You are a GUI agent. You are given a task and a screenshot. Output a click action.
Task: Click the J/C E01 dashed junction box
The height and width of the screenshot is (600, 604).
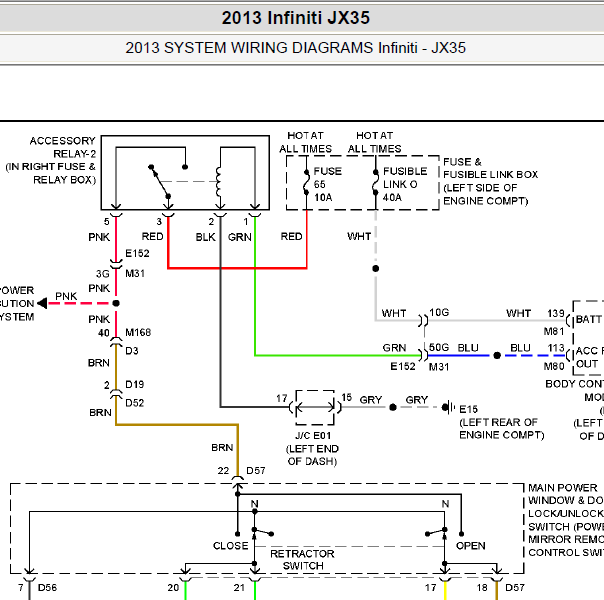(315, 407)
